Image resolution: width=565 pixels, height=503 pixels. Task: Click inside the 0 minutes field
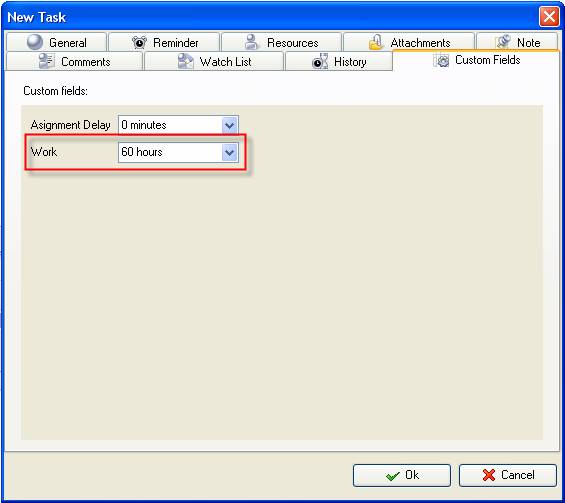click(x=170, y=125)
